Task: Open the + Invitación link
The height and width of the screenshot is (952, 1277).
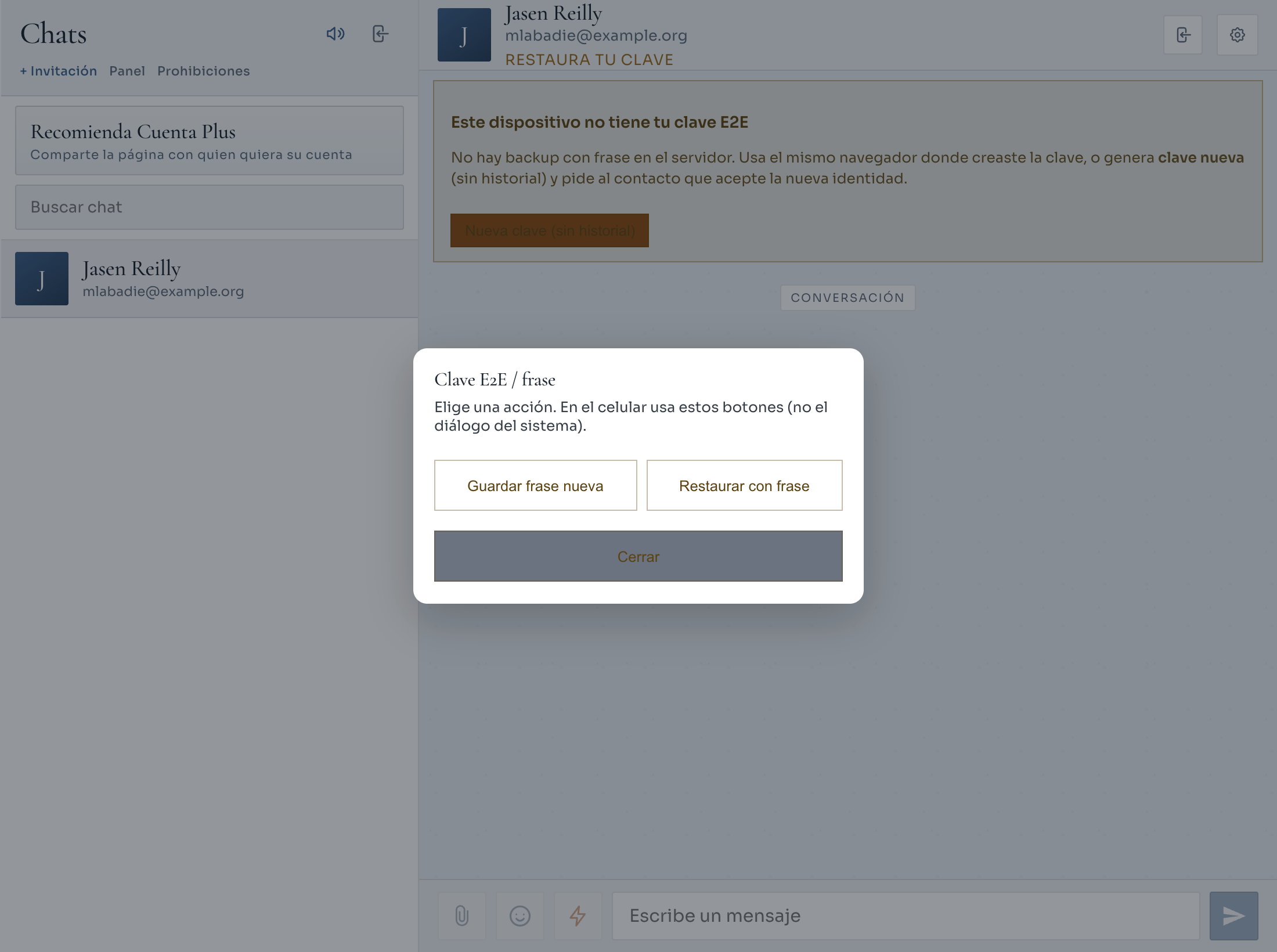Action: (x=58, y=71)
